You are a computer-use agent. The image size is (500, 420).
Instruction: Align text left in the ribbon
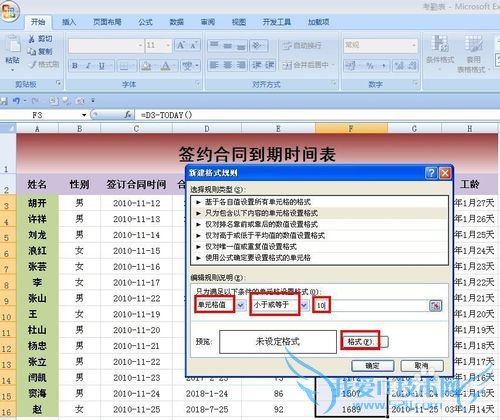point(214,65)
